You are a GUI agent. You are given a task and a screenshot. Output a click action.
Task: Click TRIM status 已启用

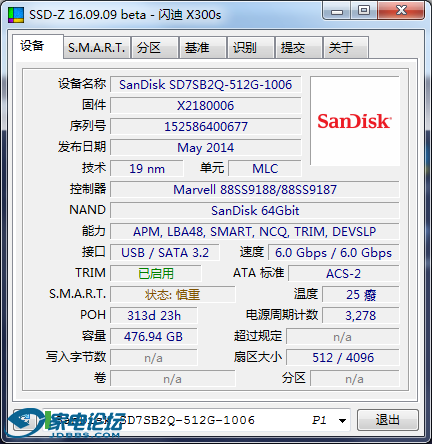coord(156,274)
